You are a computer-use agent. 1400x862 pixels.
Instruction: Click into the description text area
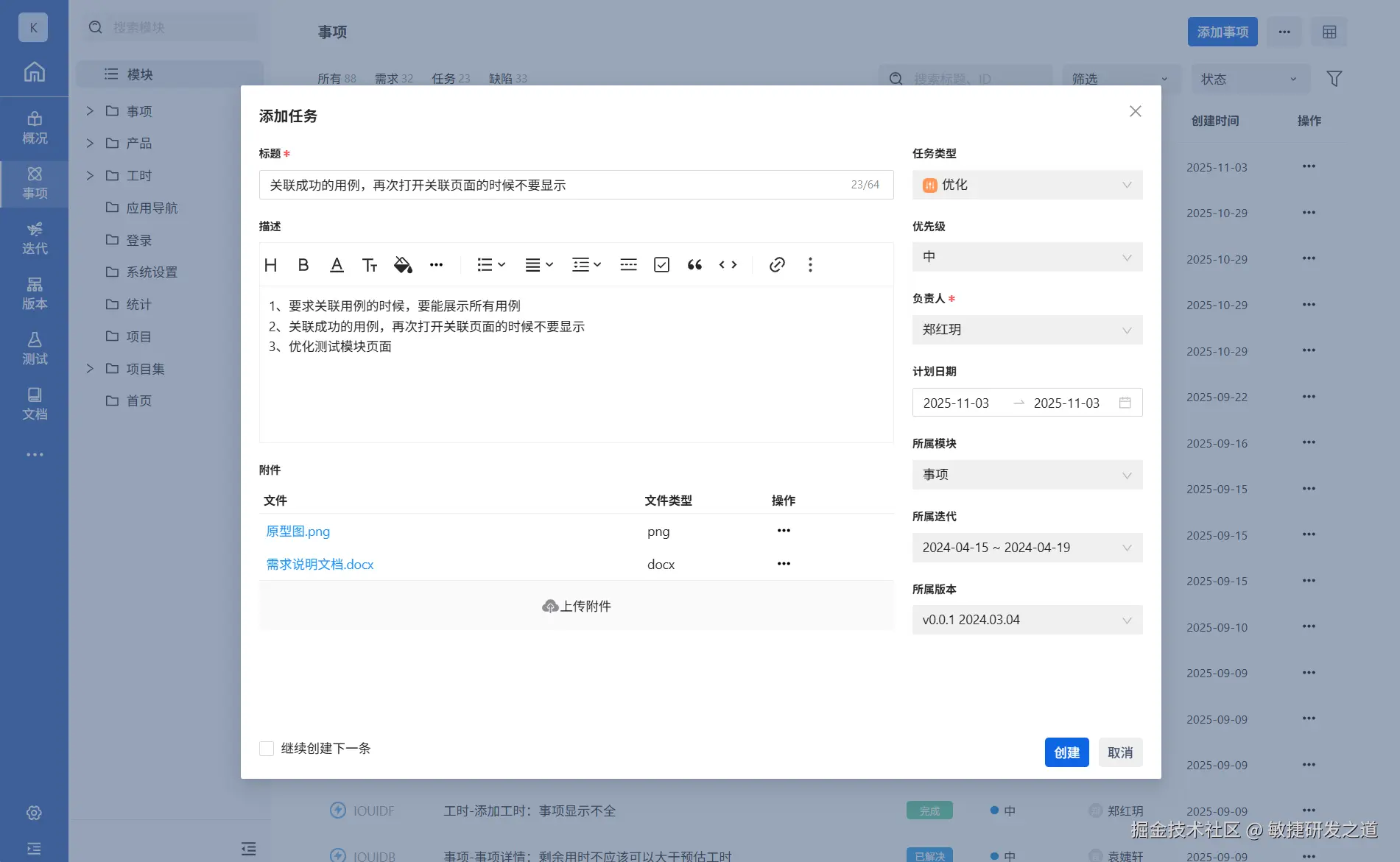576,364
